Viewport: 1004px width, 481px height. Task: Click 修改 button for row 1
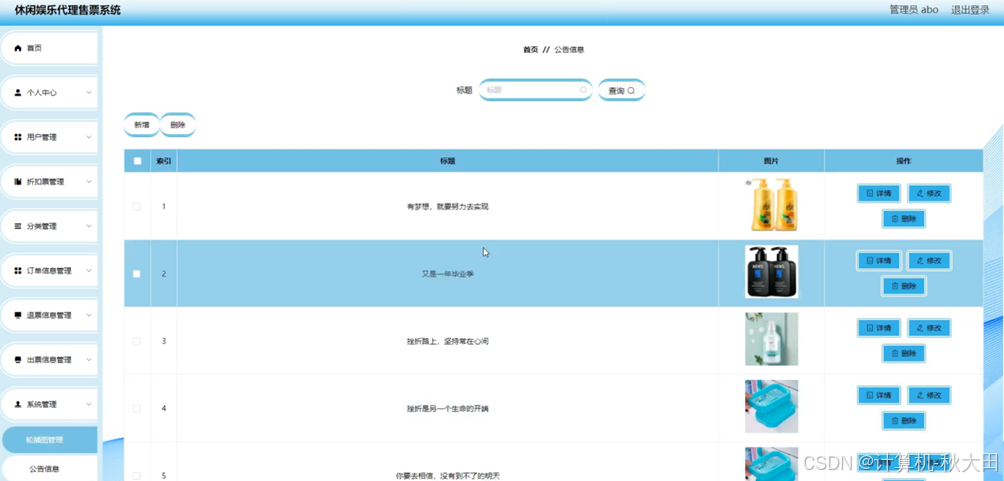pos(929,193)
